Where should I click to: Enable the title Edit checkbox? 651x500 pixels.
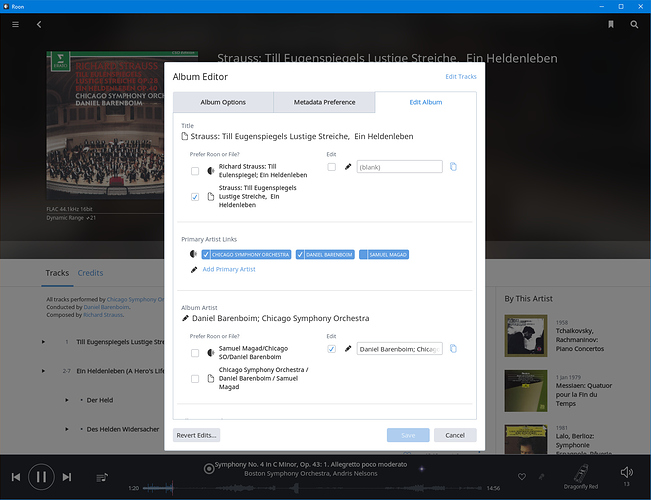[331, 167]
